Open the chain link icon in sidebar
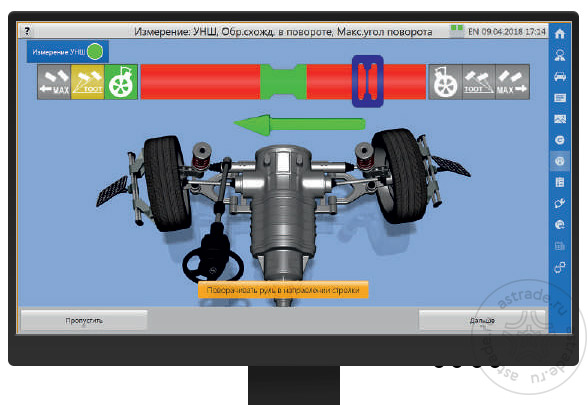Image resolution: width=588 pixels, height=405 pixels. [560, 267]
